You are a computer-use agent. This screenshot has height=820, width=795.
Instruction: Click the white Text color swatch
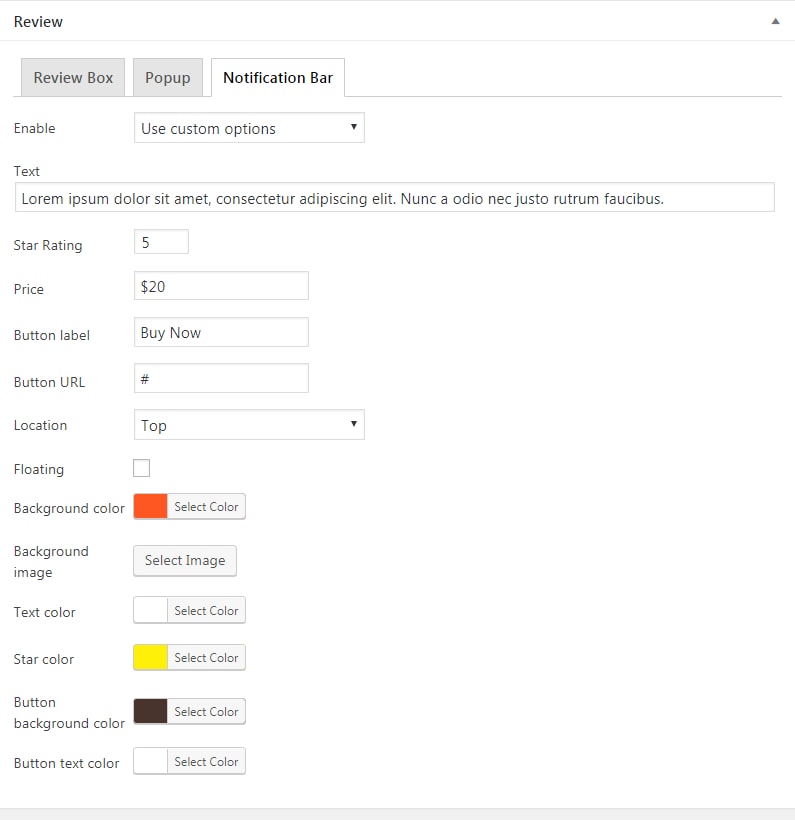click(151, 611)
